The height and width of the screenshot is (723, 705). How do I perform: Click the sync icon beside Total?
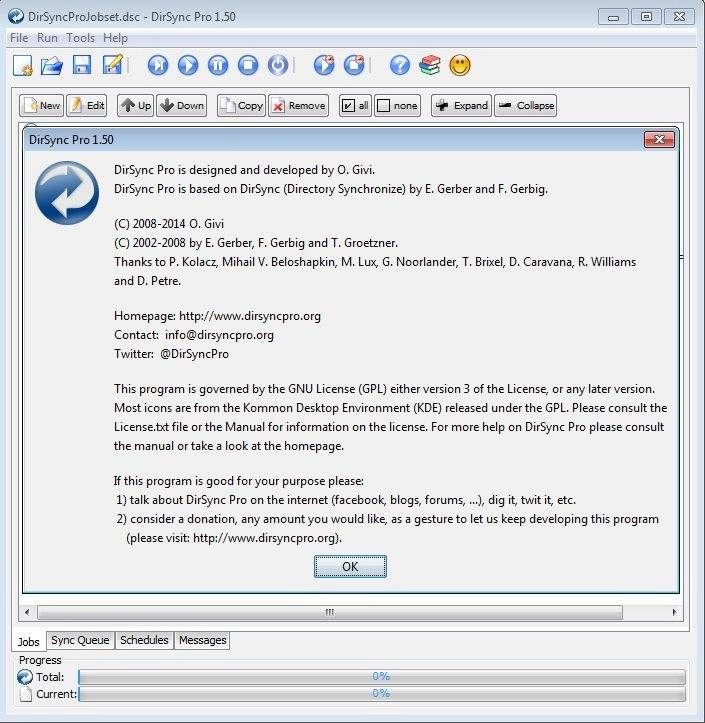[x=25, y=677]
